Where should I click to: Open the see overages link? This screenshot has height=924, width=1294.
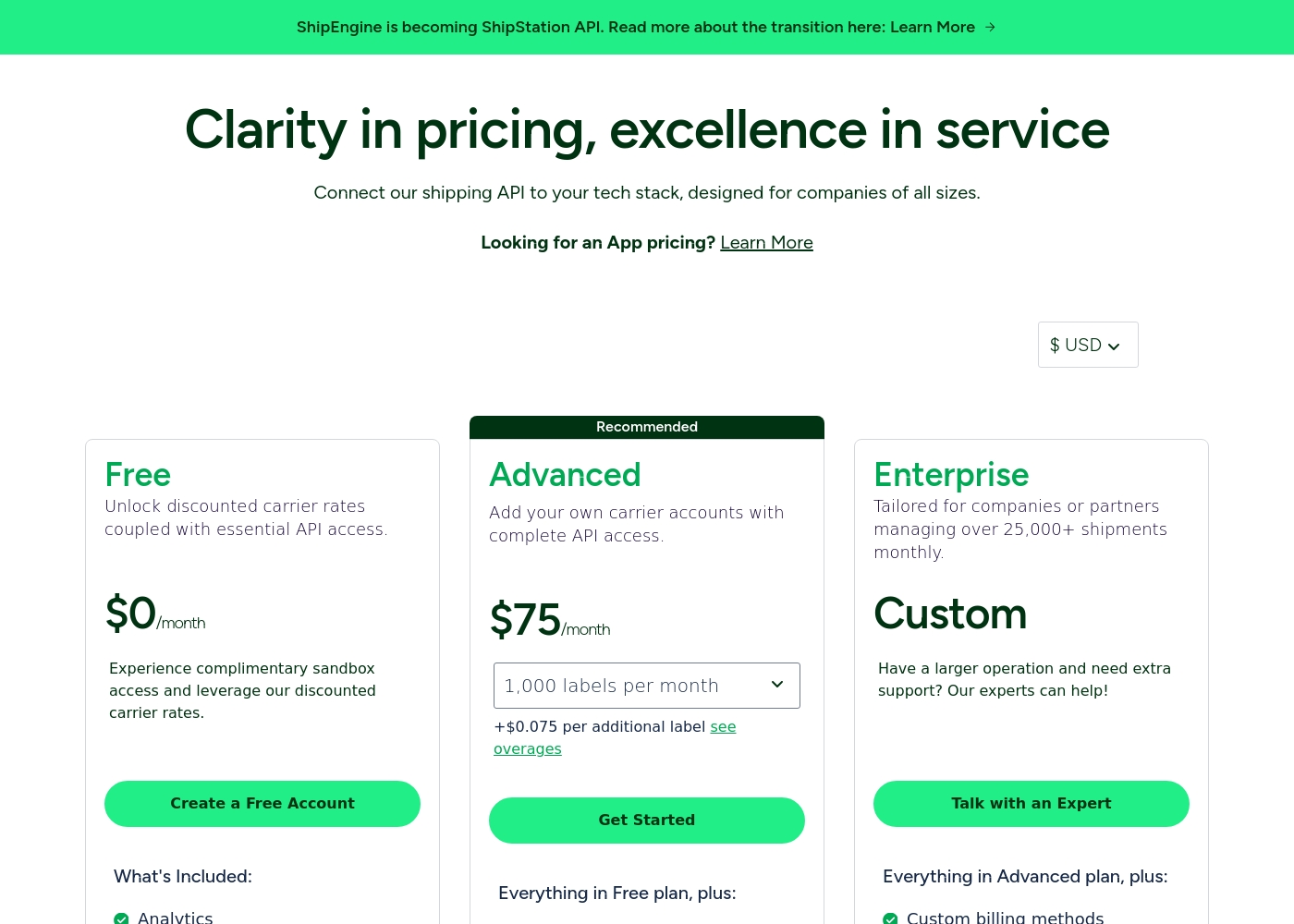coord(615,737)
